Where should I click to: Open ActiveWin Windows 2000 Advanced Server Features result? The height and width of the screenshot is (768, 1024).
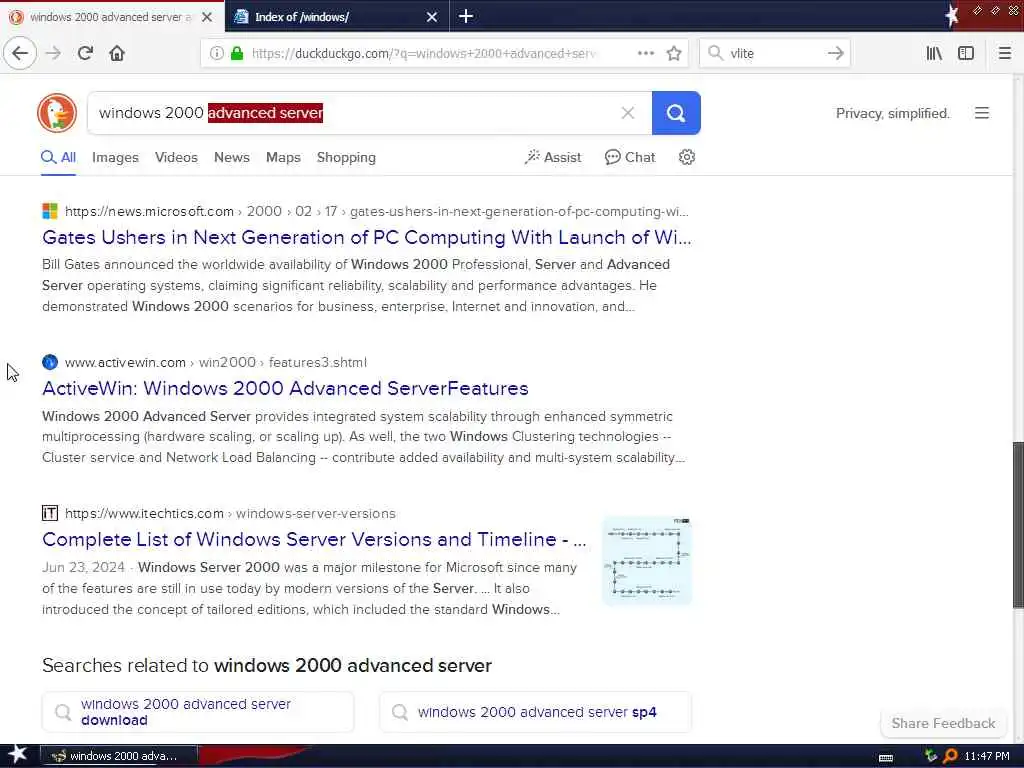coord(285,388)
